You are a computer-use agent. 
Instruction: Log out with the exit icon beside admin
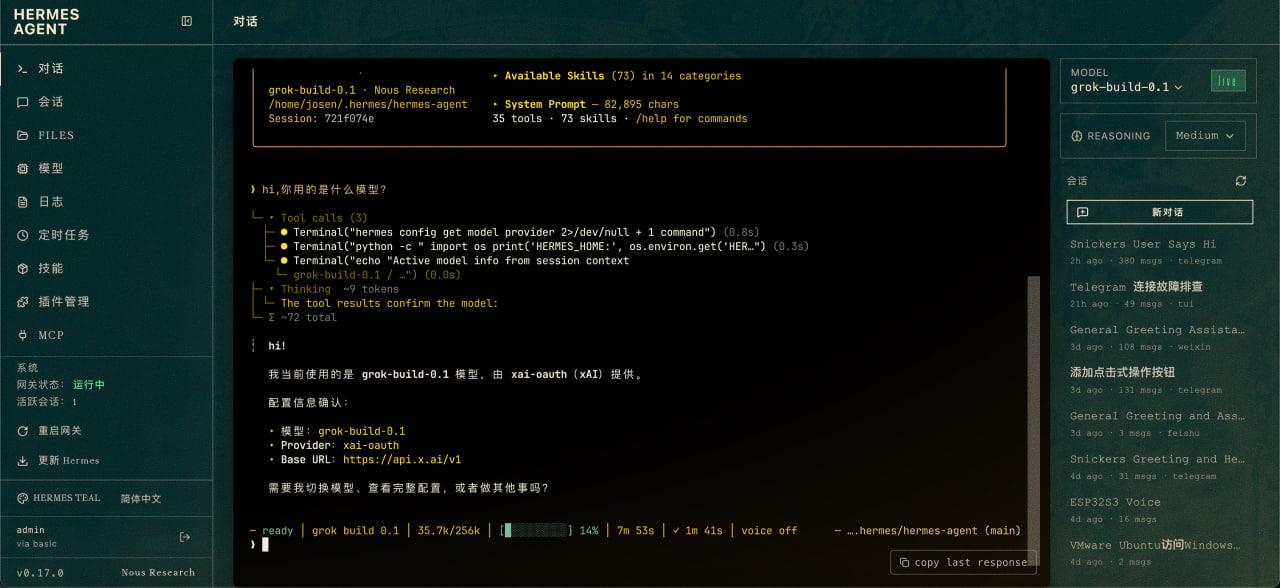(184, 537)
